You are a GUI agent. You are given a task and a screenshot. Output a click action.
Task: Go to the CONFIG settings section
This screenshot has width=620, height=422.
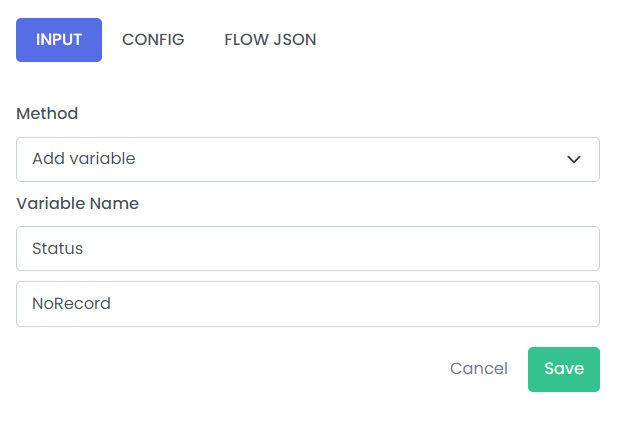[x=153, y=40]
